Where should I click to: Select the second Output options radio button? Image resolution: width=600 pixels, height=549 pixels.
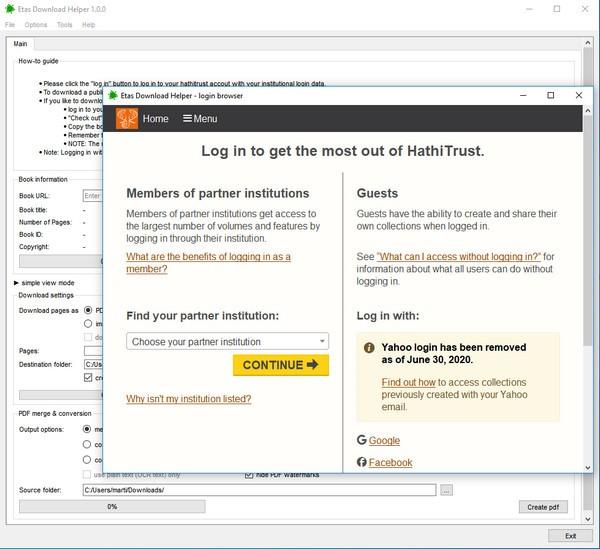coord(87,444)
